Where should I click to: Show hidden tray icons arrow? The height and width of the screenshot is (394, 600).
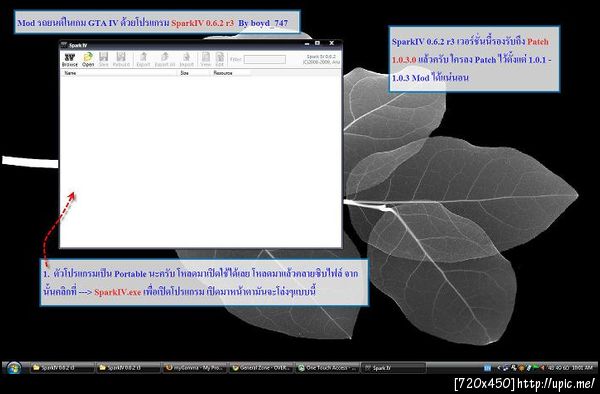(x=499, y=368)
